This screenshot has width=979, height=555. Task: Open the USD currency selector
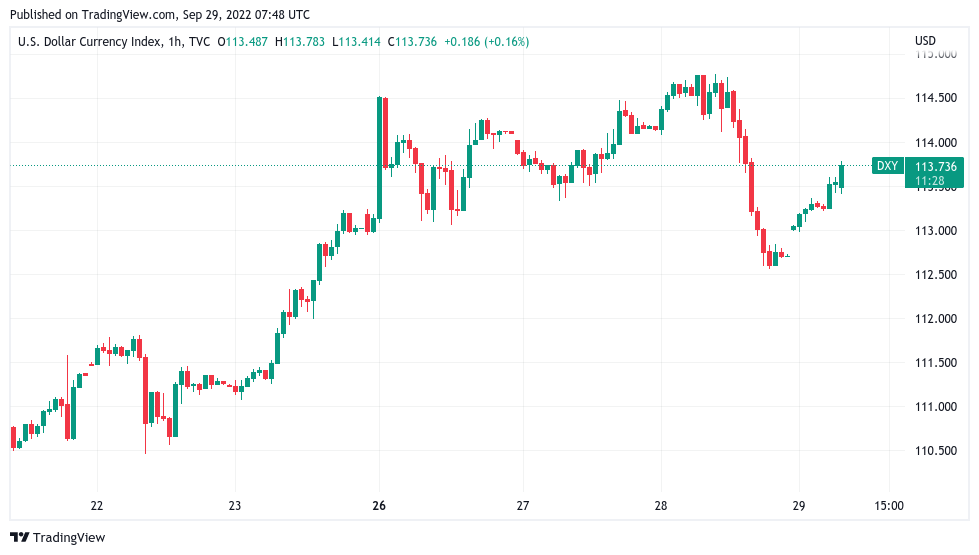pos(925,41)
